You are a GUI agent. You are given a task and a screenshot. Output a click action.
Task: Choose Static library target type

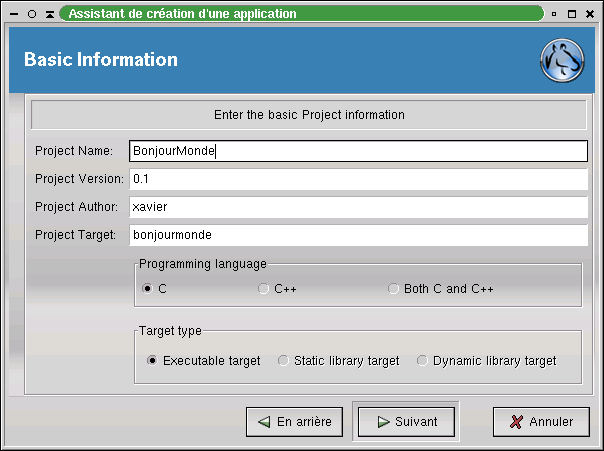tap(283, 361)
